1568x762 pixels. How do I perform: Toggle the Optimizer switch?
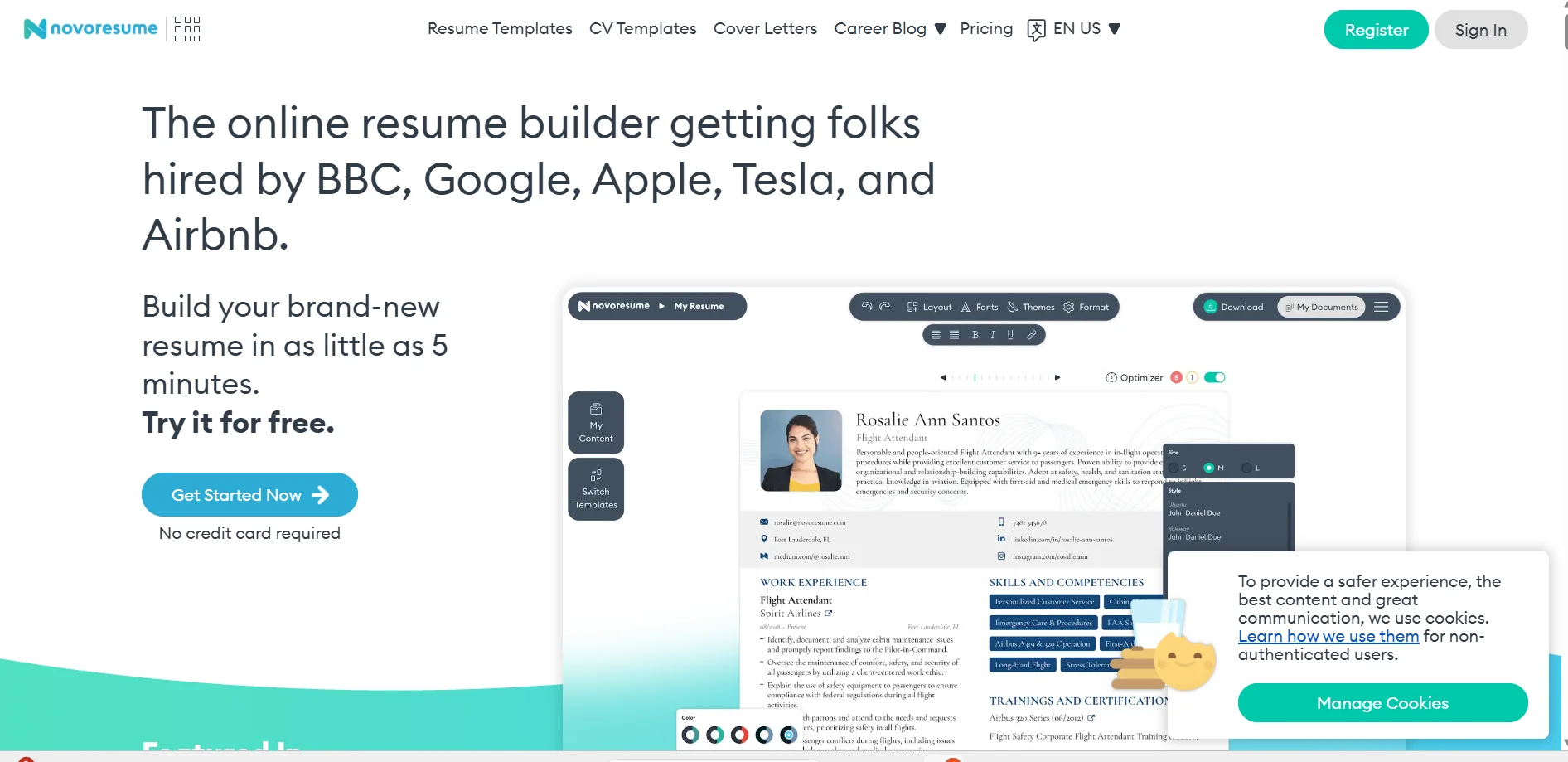[1215, 378]
